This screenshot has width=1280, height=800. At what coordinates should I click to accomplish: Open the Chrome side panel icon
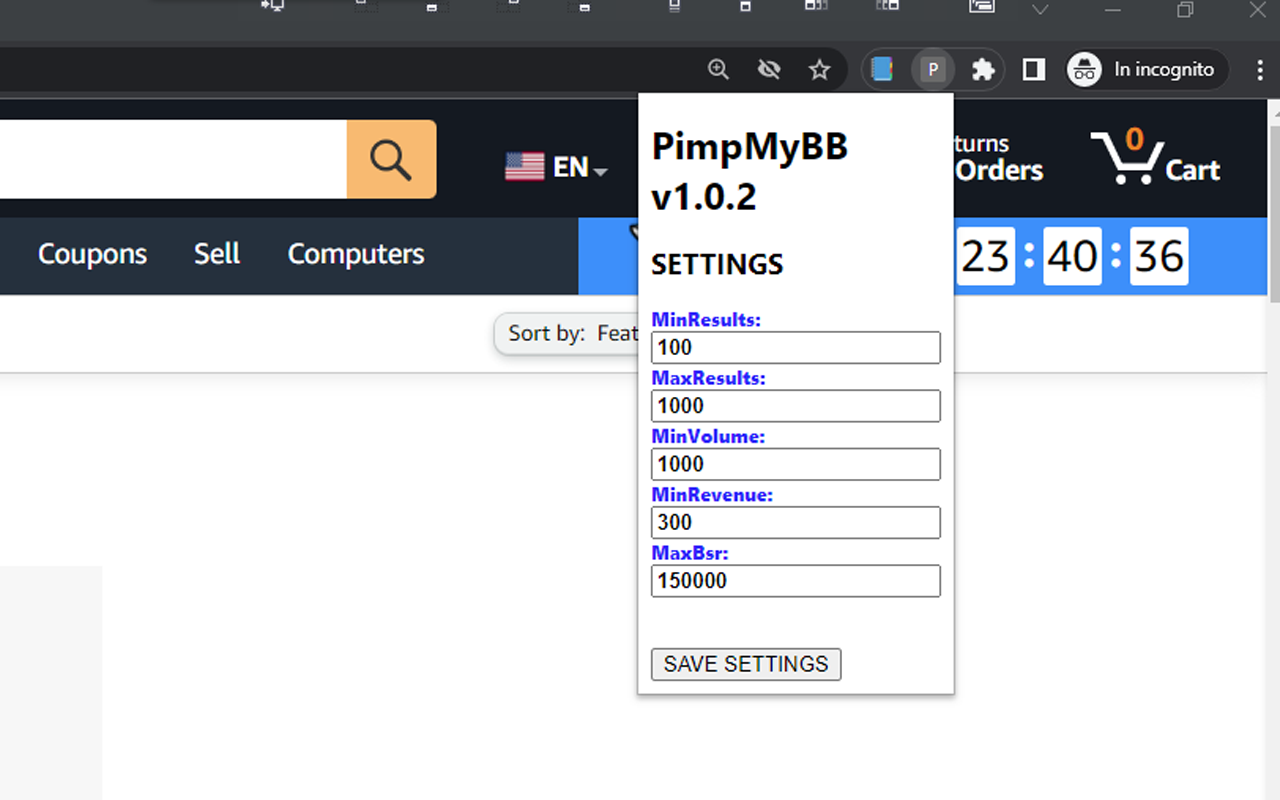(x=1033, y=69)
